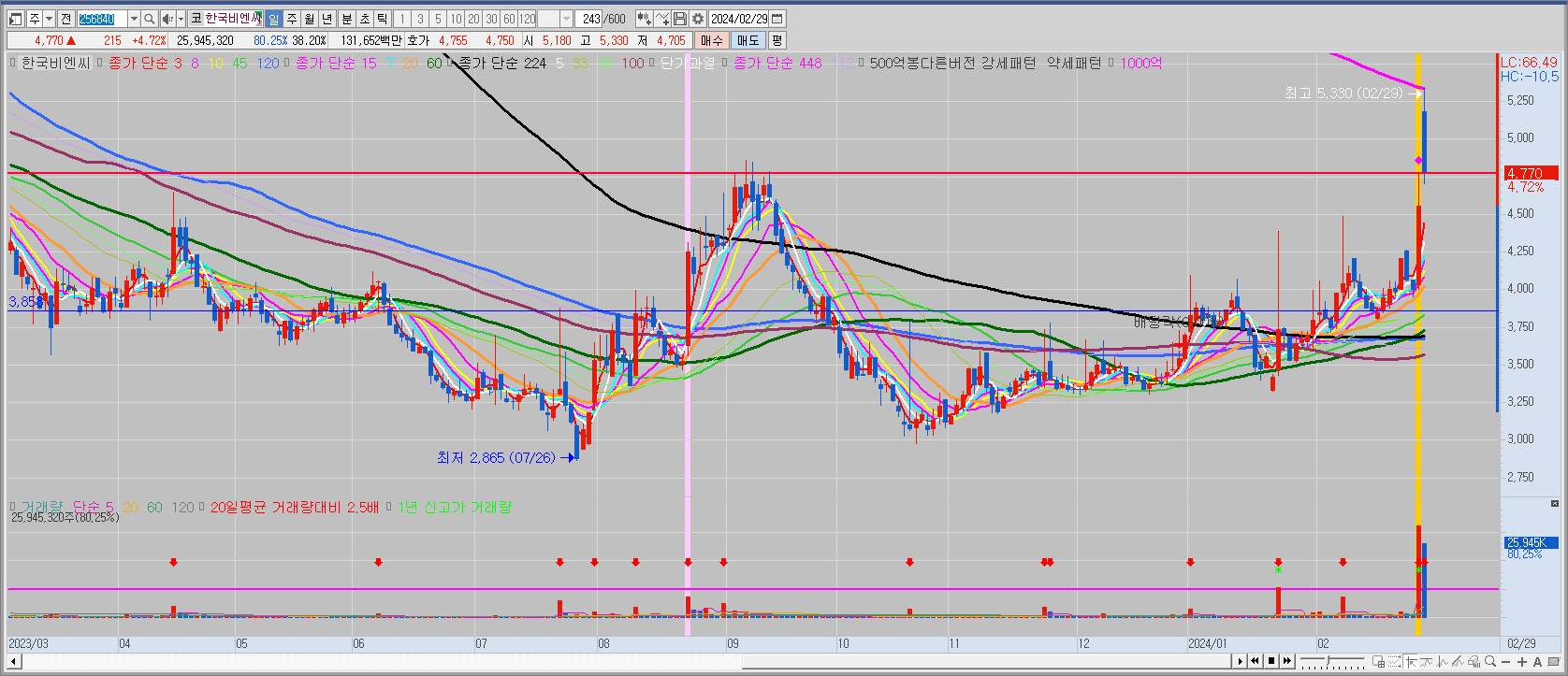Click the 매수 buy button
This screenshot has height=676, width=1568.
coord(712,40)
